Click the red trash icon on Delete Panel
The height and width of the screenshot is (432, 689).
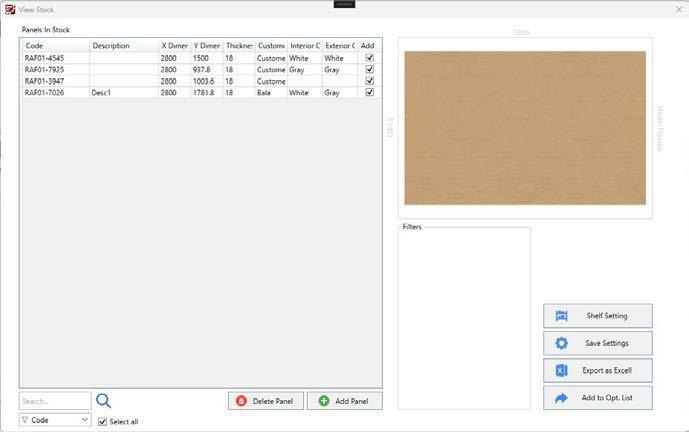pyautogui.click(x=241, y=401)
